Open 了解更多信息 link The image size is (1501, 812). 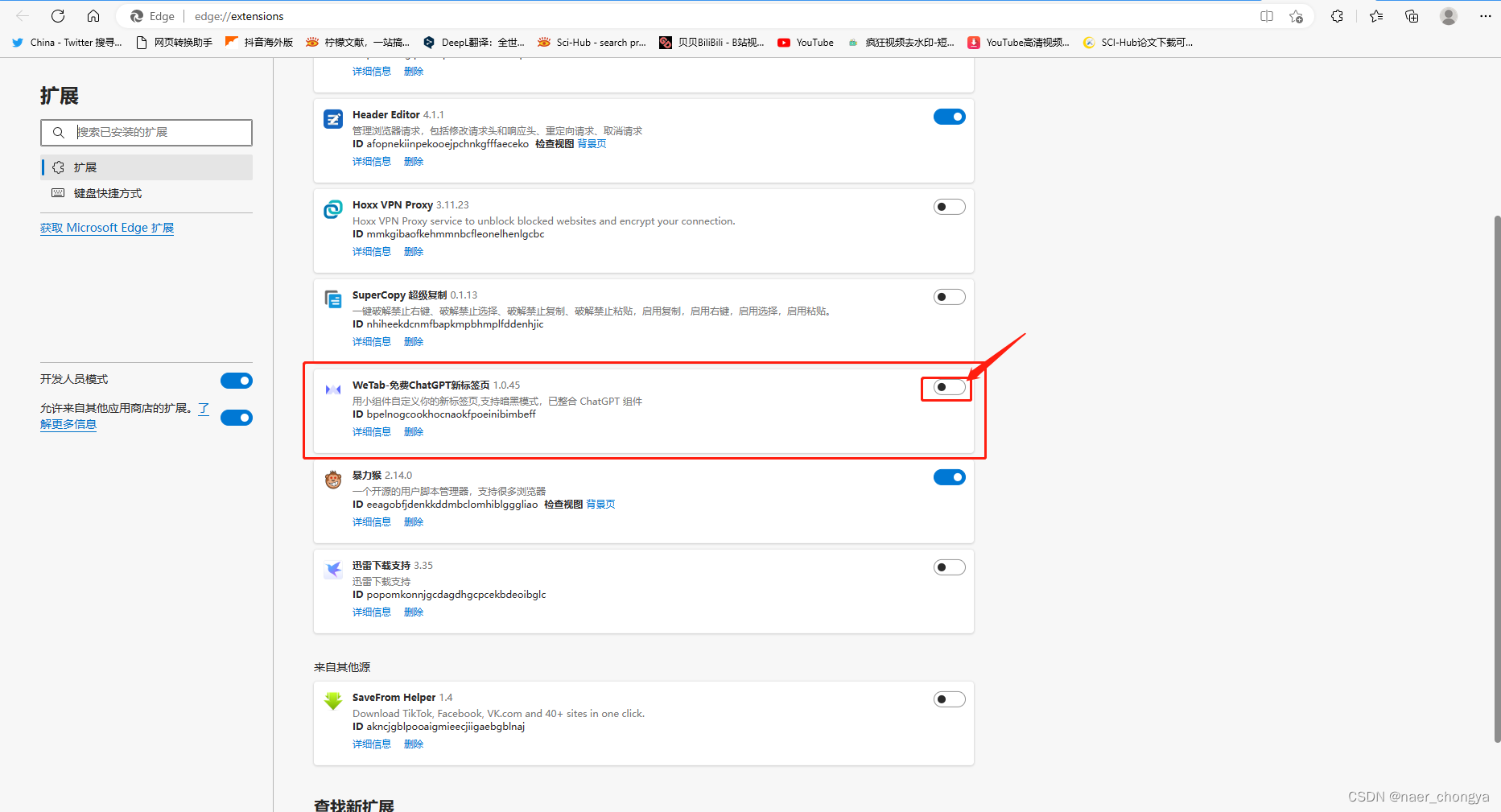(x=68, y=424)
